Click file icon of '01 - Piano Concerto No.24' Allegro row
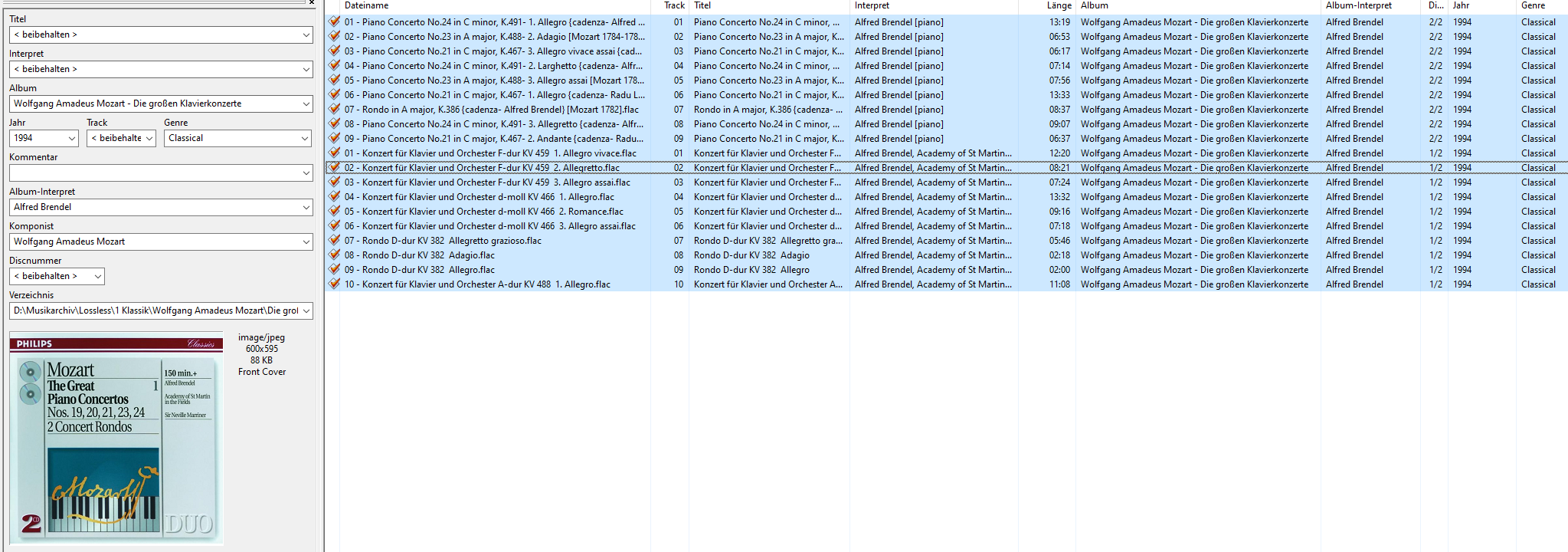 (x=335, y=22)
